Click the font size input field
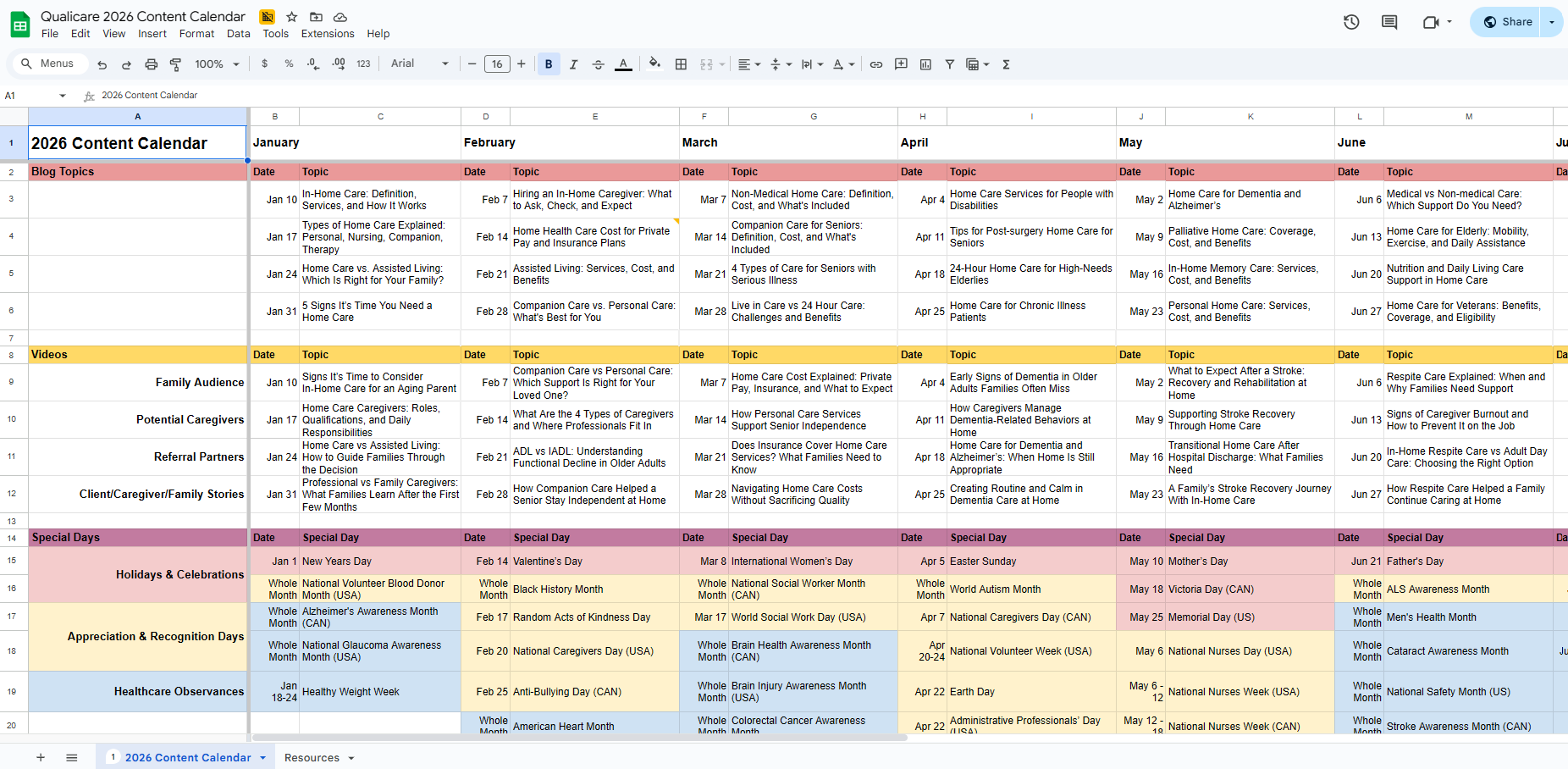Viewport: 1568px width, 769px height. pyautogui.click(x=497, y=64)
